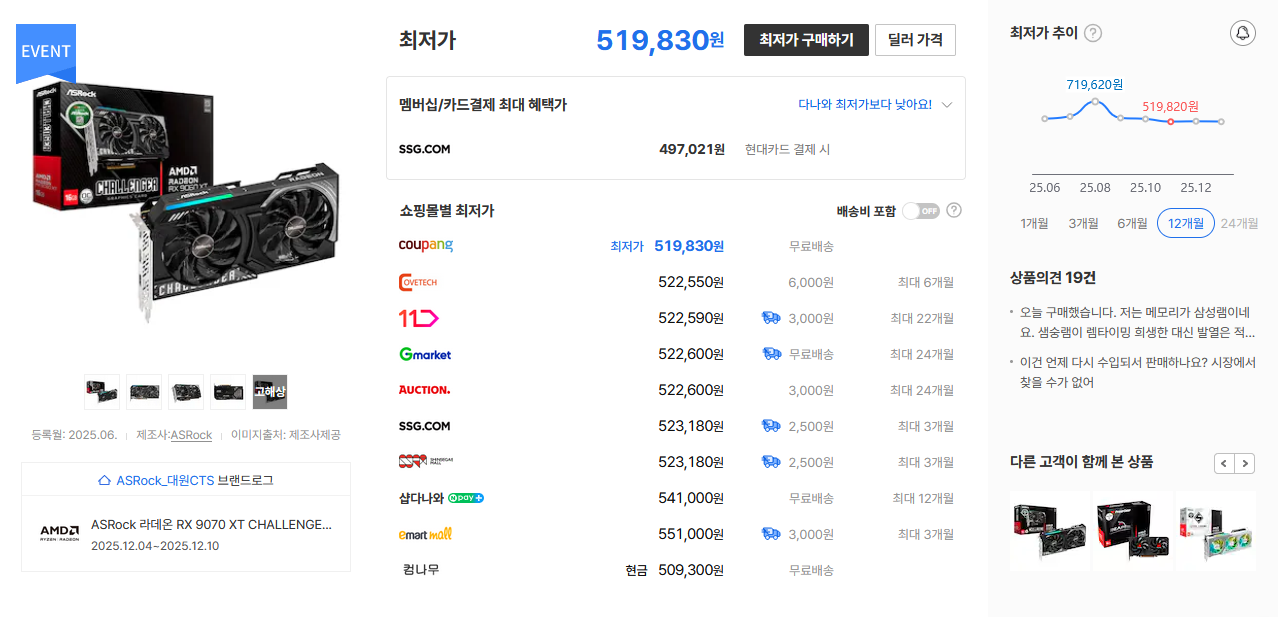Screen dimensions: 1280x617
Task: Click the help icon beside 배송비 포함 toggle
Action: click(x=954, y=211)
